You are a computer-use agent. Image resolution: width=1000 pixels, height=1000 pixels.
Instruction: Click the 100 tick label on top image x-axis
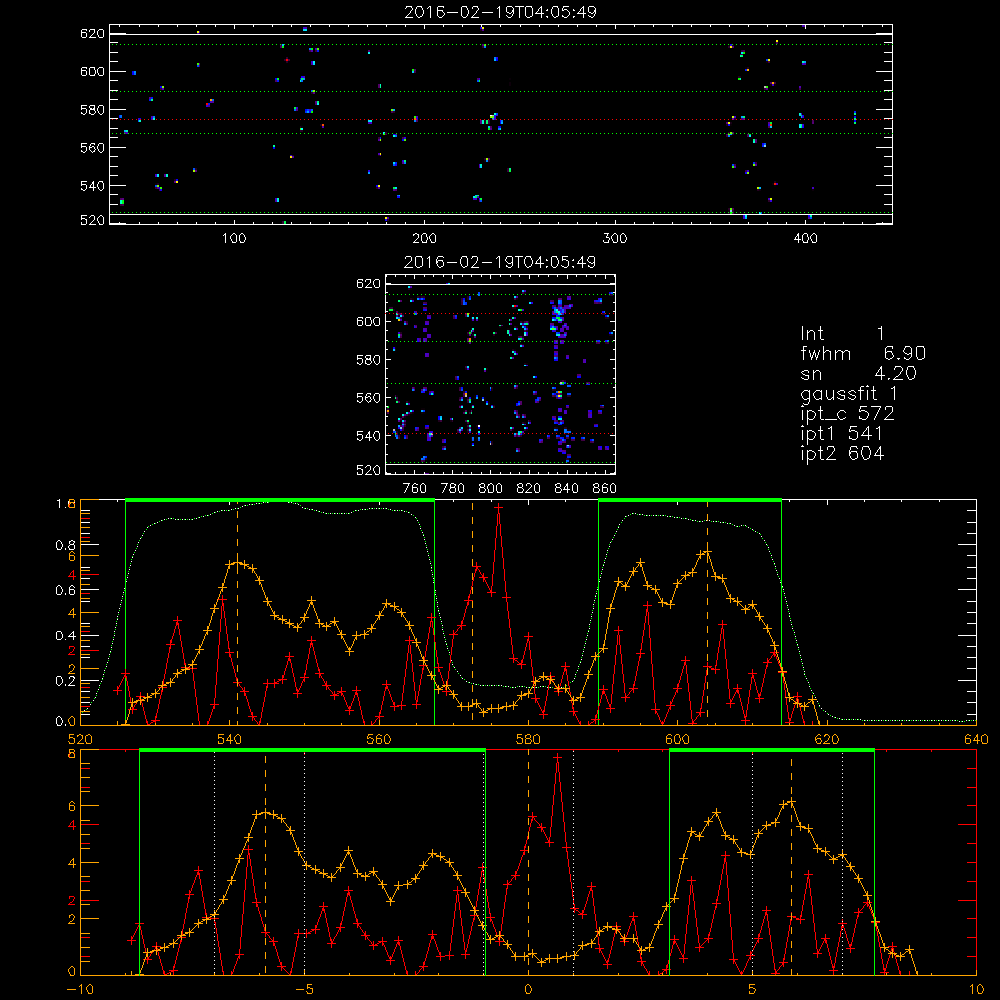point(234,239)
